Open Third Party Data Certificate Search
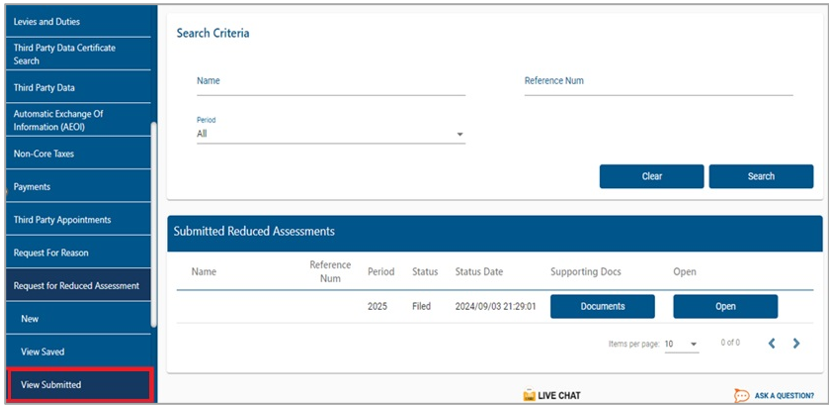Viewport: 832px width, 407px height. point(79,54)
